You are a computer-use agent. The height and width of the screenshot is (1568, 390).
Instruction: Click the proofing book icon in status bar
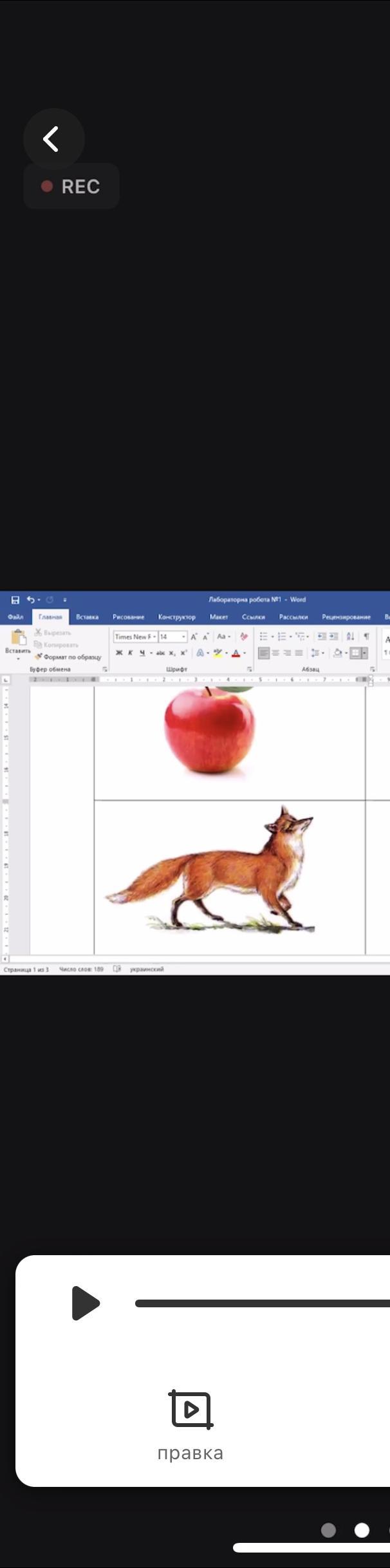click(117, 969)
